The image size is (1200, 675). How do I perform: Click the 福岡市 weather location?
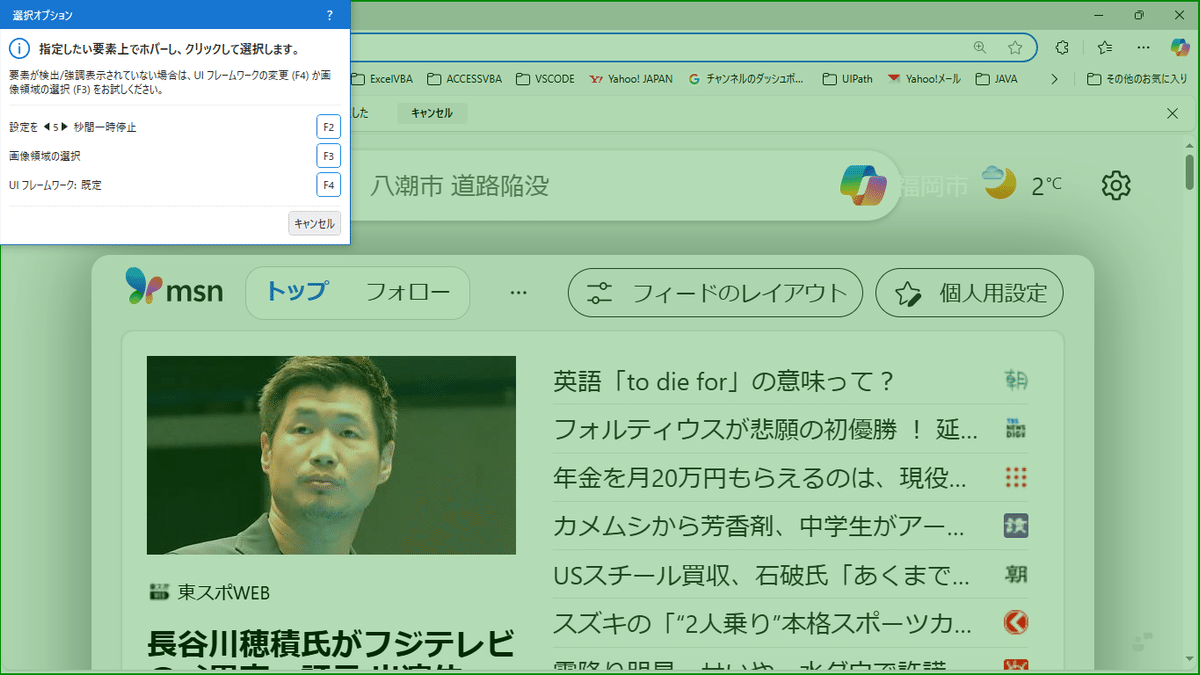point(932,185)
